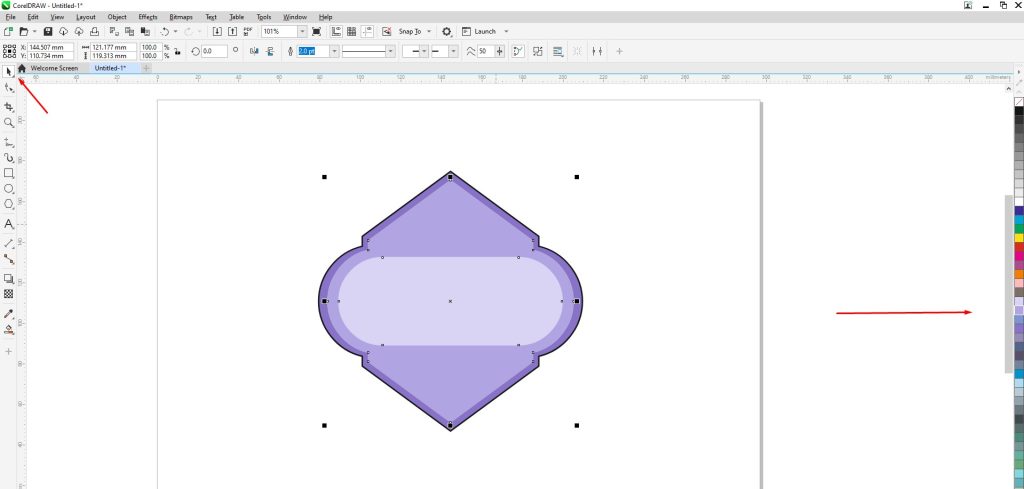The width and height of the screenshot is (1024, 489).
Task: Click the rotation angle input field
Action: coord(214,51)
